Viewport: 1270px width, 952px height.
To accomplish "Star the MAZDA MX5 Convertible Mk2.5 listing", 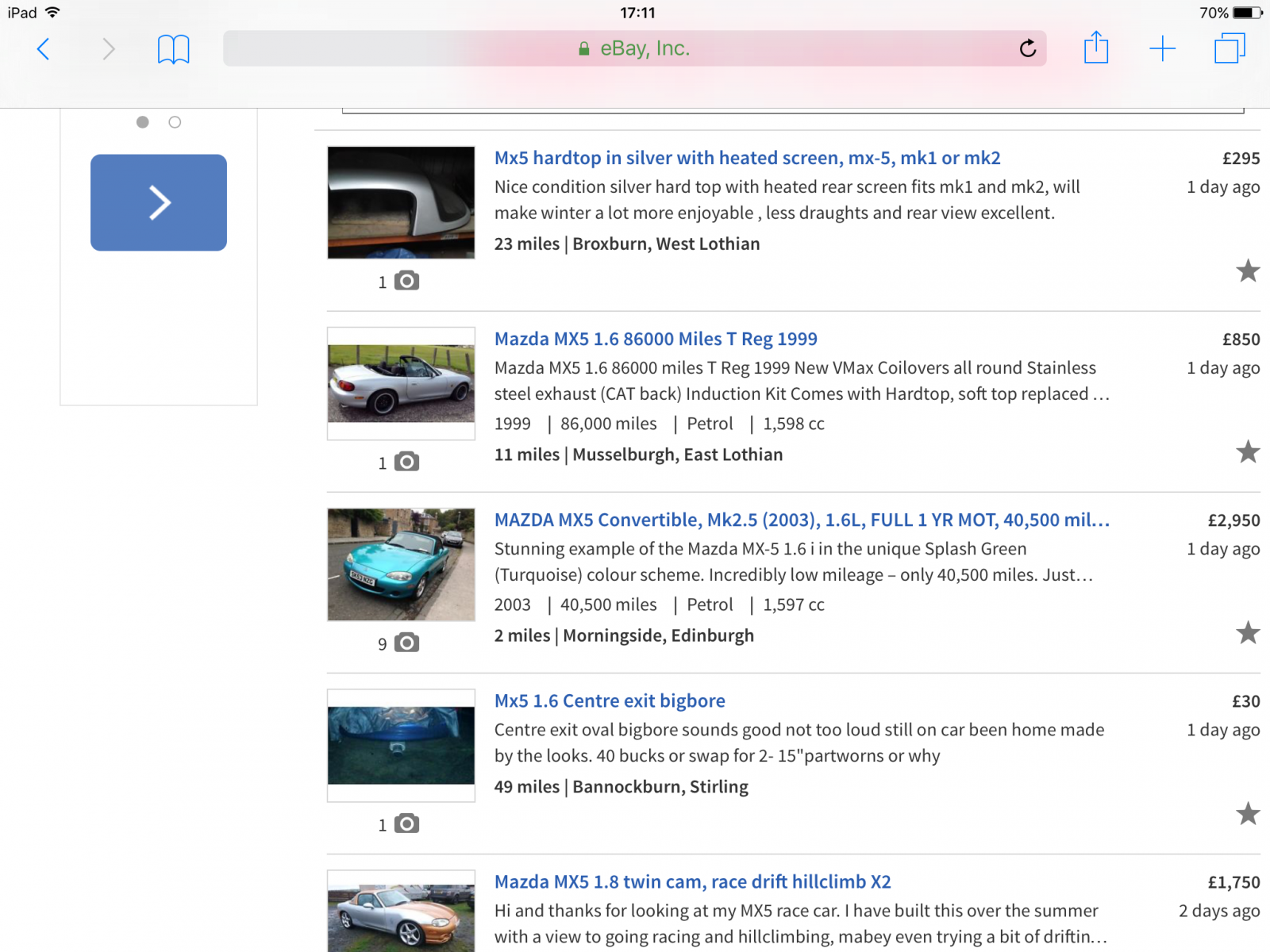I will [x=1248, y=632].
